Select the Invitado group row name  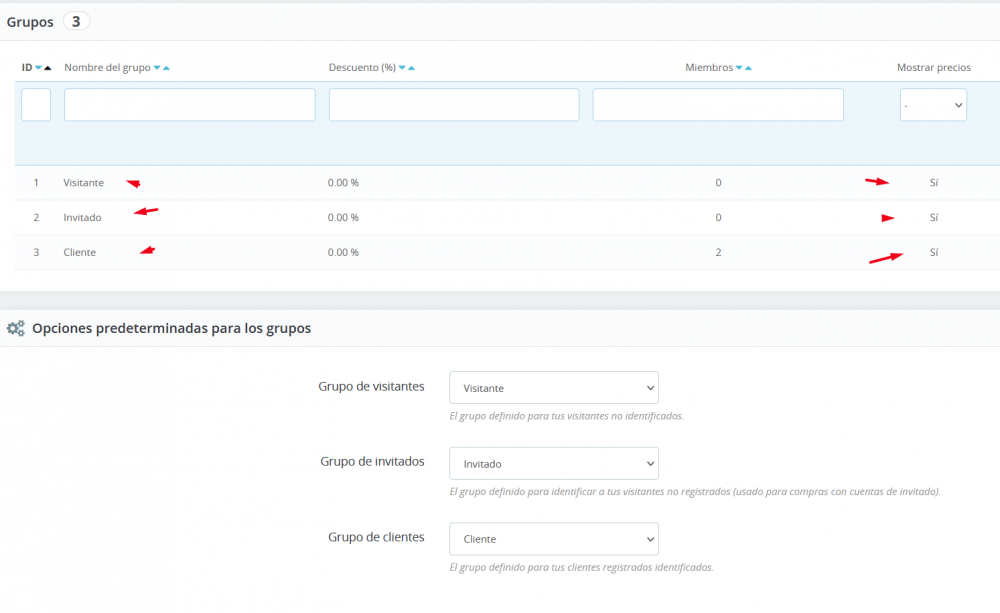point(82,218)
